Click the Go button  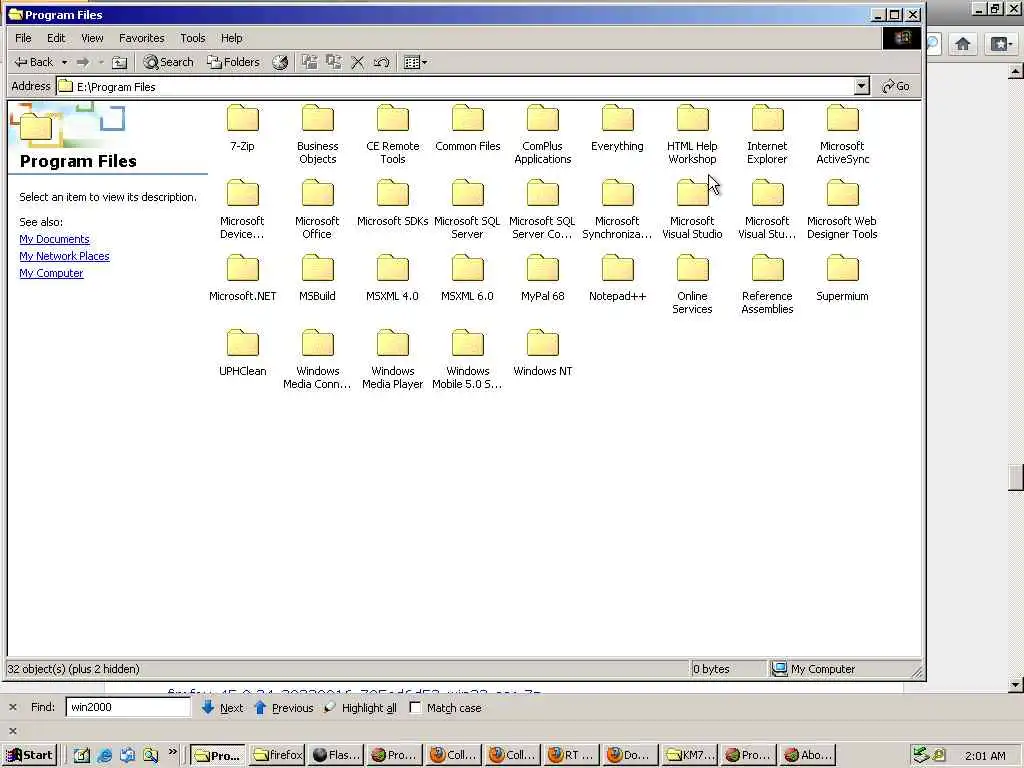pyautogui.click(x=896, y=86)
